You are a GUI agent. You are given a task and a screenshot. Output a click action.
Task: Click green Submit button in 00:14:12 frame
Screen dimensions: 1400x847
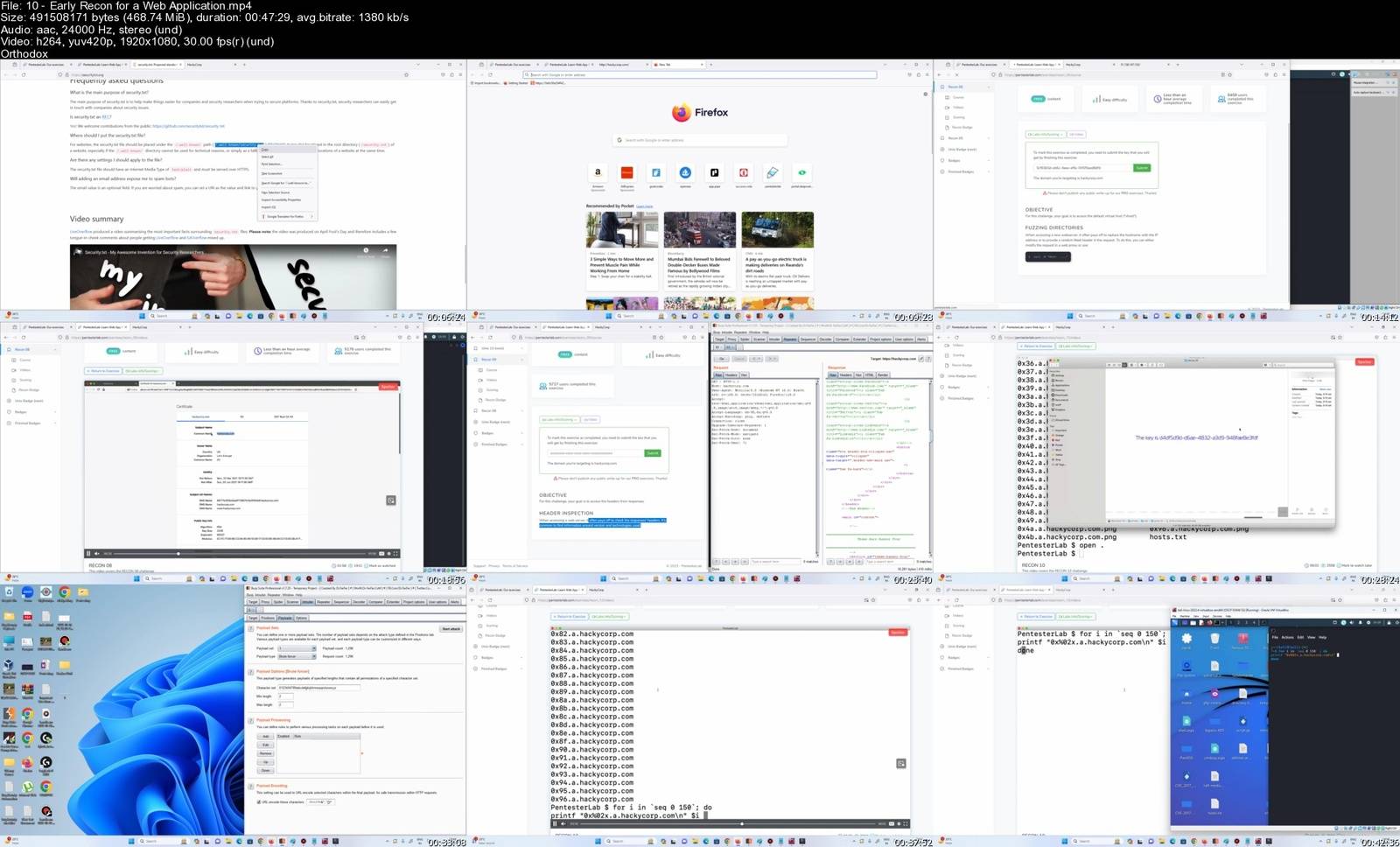(x=1142, y=168)
